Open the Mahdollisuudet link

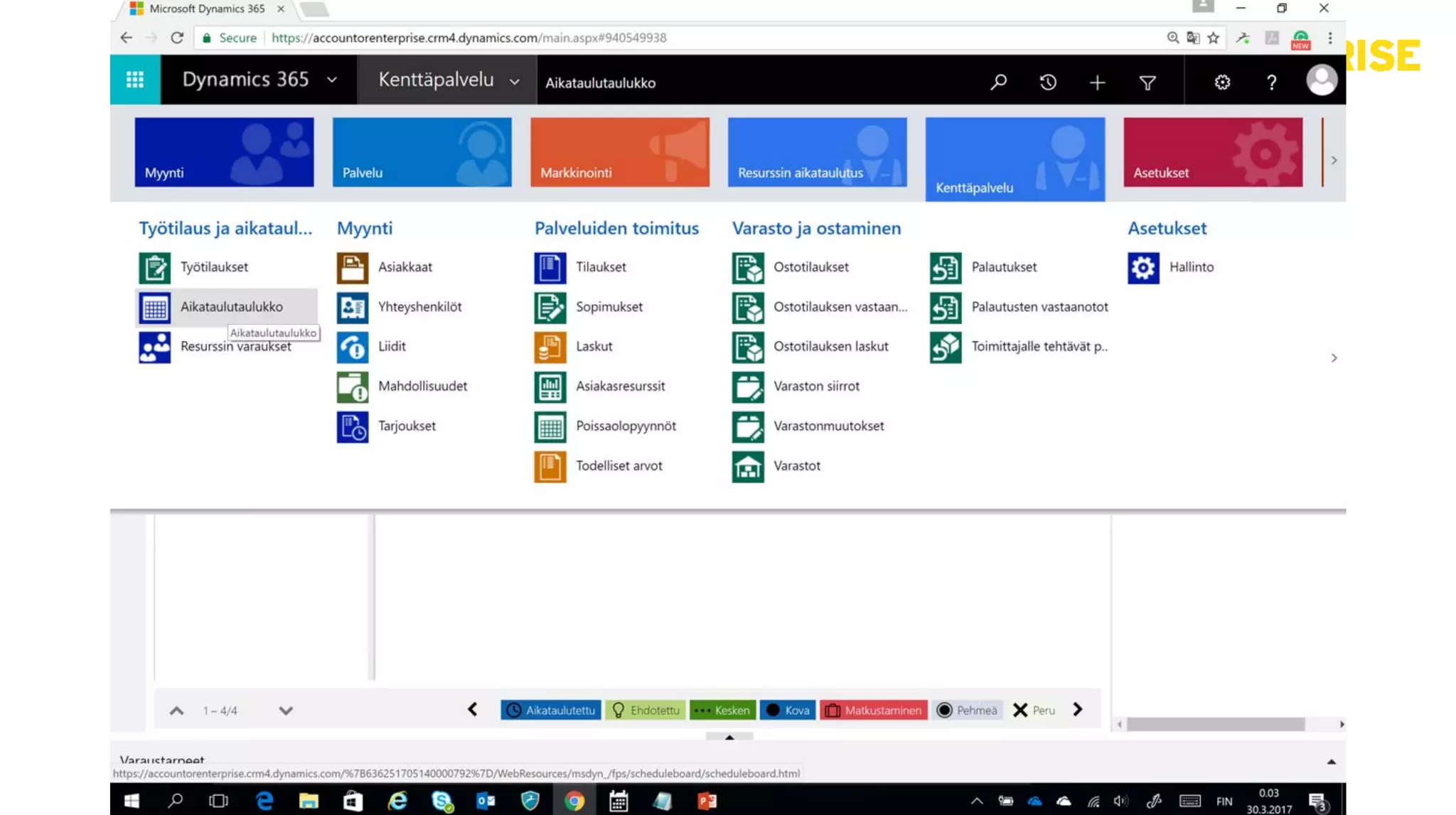[422, 387]
